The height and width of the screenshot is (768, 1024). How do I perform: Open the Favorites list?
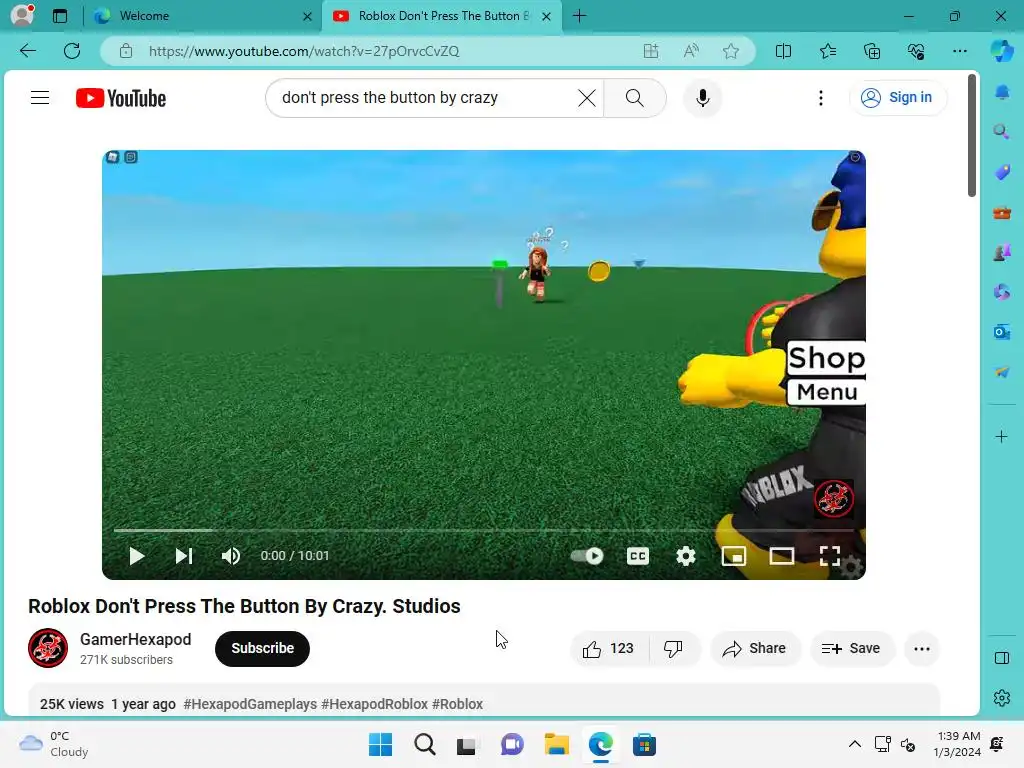[x=827, y=51]
